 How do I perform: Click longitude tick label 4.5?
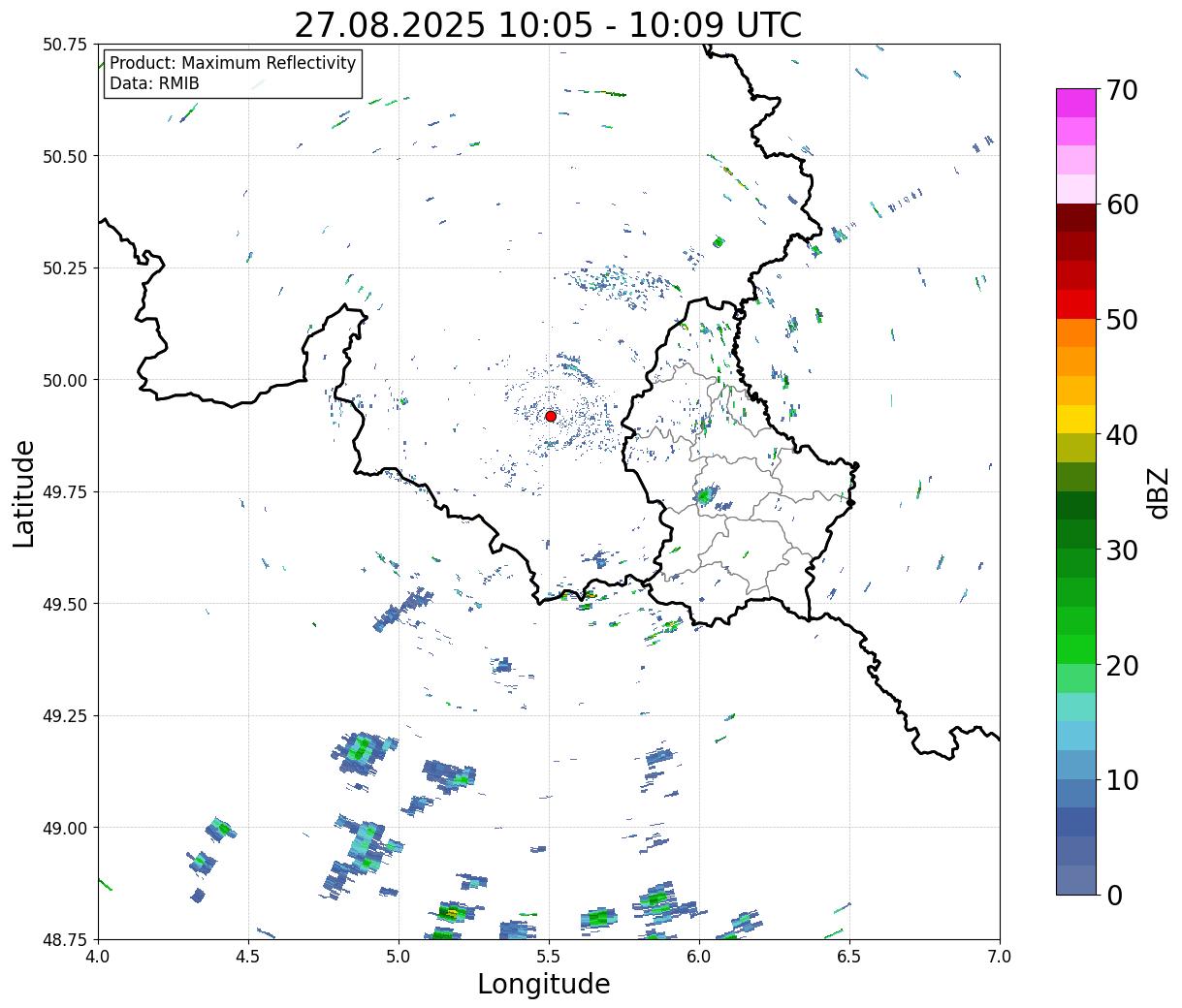click(x=249, y=957)
